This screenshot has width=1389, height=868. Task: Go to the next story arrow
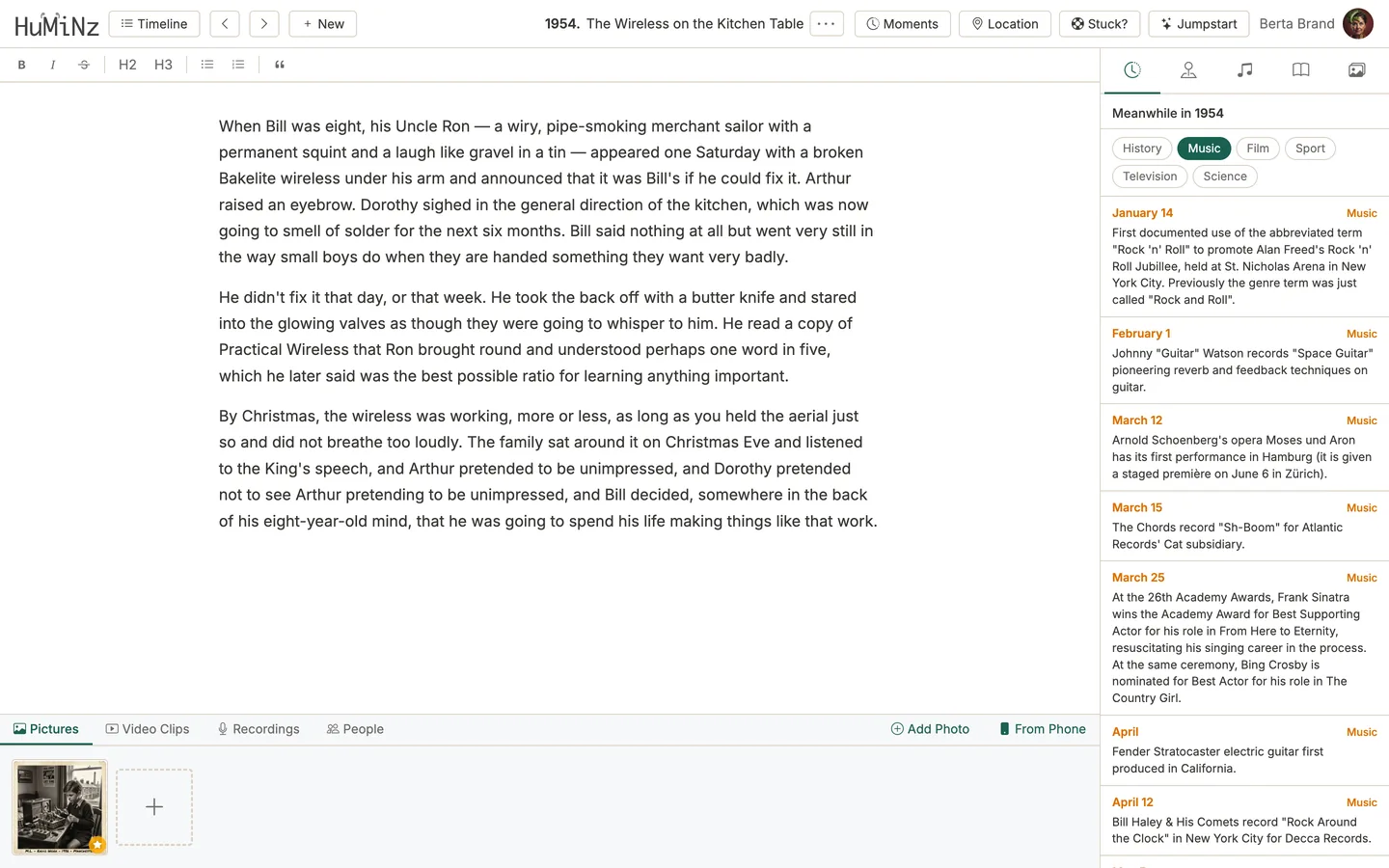click(264, 24)
